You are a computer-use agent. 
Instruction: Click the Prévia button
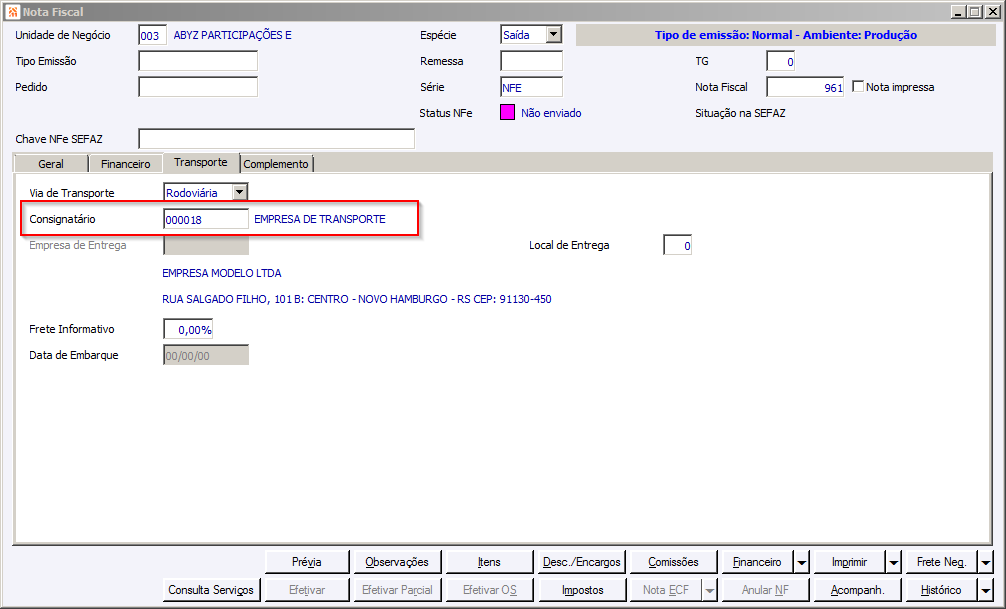pyautogui.click(x=307, y=562)
